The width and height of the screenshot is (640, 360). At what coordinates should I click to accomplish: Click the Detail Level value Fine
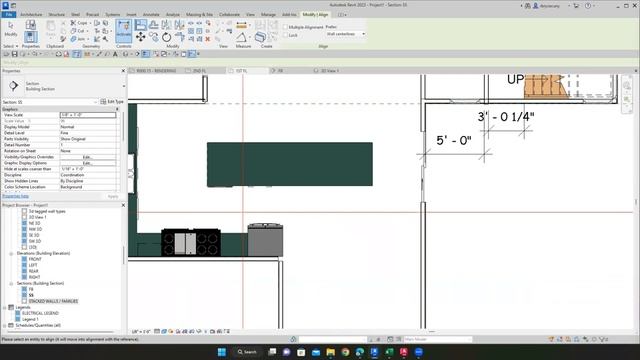88,133
